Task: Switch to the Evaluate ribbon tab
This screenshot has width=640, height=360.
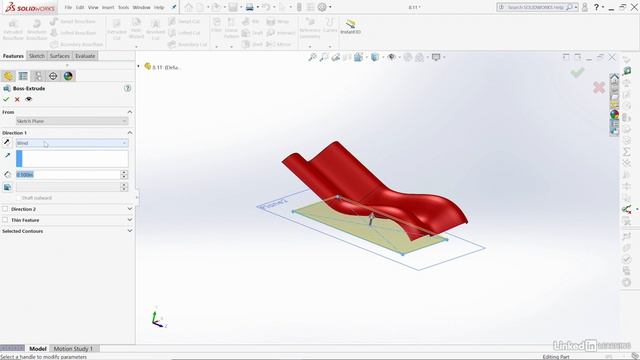Action: (x=85, y=56)
